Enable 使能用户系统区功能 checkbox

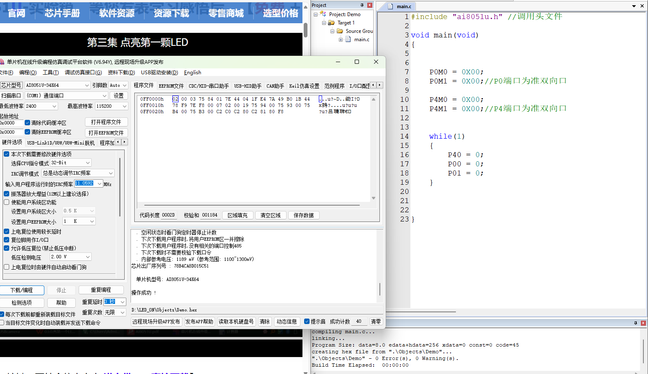coord(7,202)
